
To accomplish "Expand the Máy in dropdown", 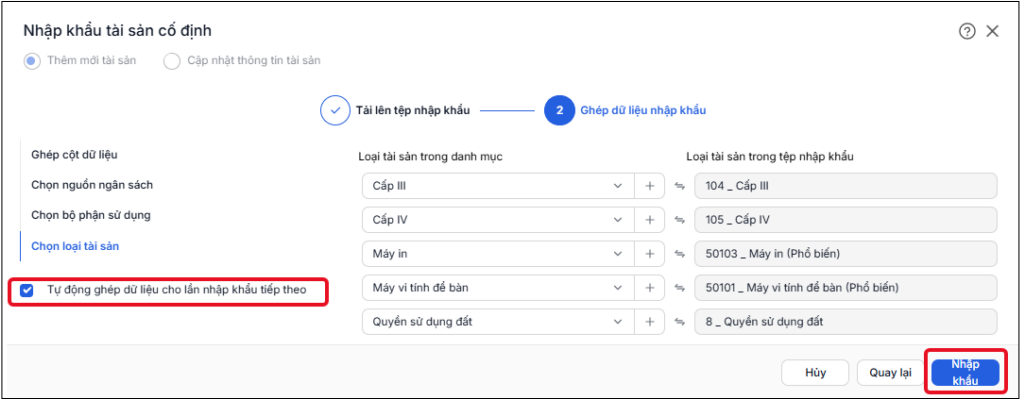I will pyautogui.click(x=498, y=254).
